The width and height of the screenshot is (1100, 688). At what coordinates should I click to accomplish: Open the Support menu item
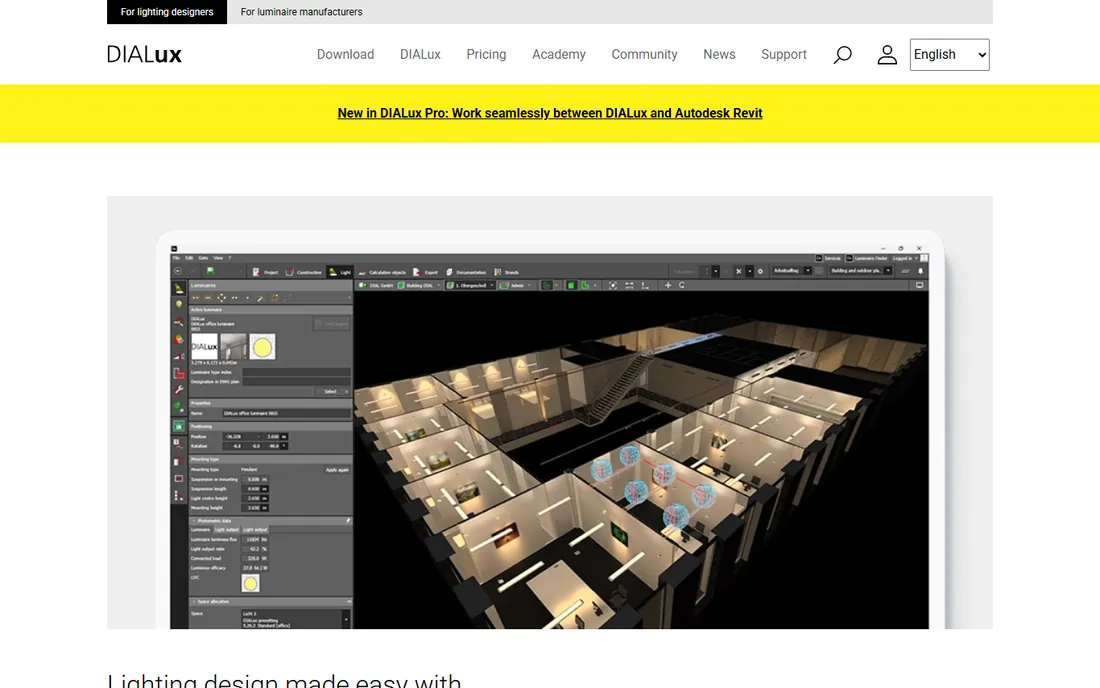click(784, 55)
